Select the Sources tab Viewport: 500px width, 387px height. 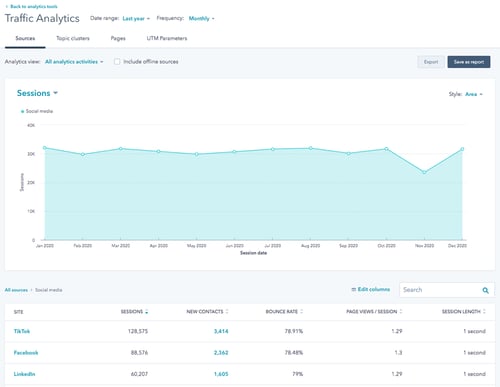pos(25,38)
